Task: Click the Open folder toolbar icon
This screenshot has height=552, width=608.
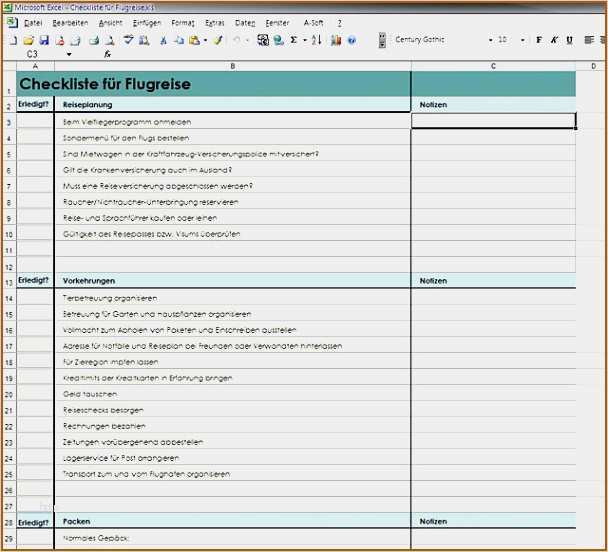Action: point(28,40)
